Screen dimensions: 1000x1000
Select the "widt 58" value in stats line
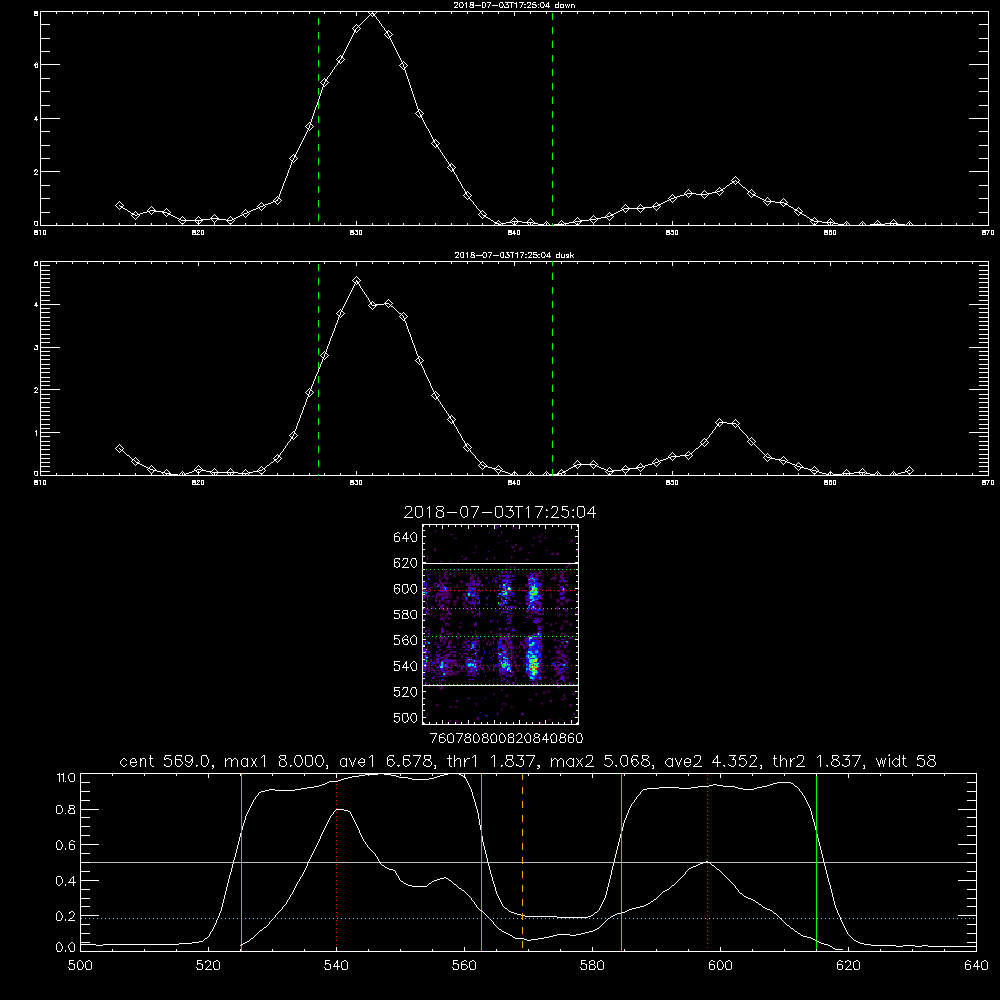906,761
